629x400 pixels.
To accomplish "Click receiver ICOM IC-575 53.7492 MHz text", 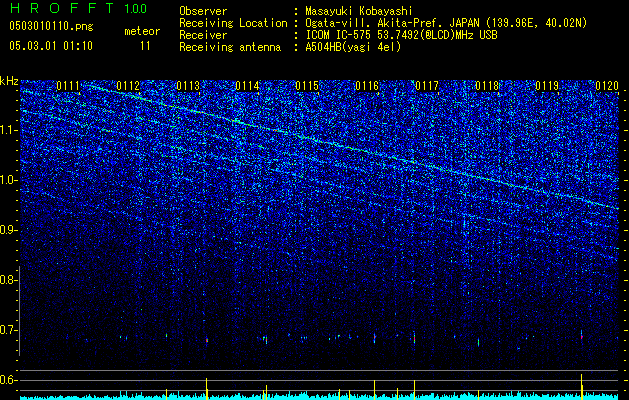I will click(401, 35).
